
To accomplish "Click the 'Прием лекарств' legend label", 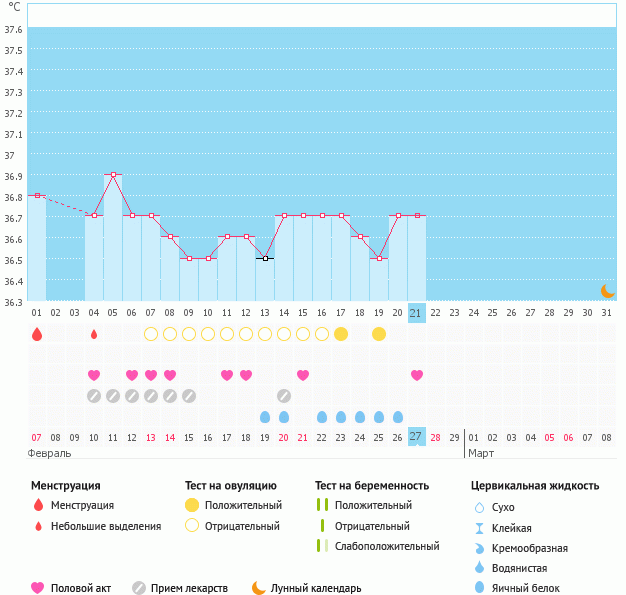I will tap(189, 588).
